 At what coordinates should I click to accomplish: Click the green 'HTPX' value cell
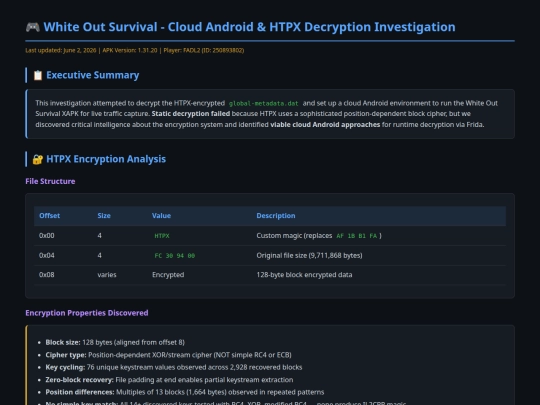pyautogui.click(x=162, y=236)
